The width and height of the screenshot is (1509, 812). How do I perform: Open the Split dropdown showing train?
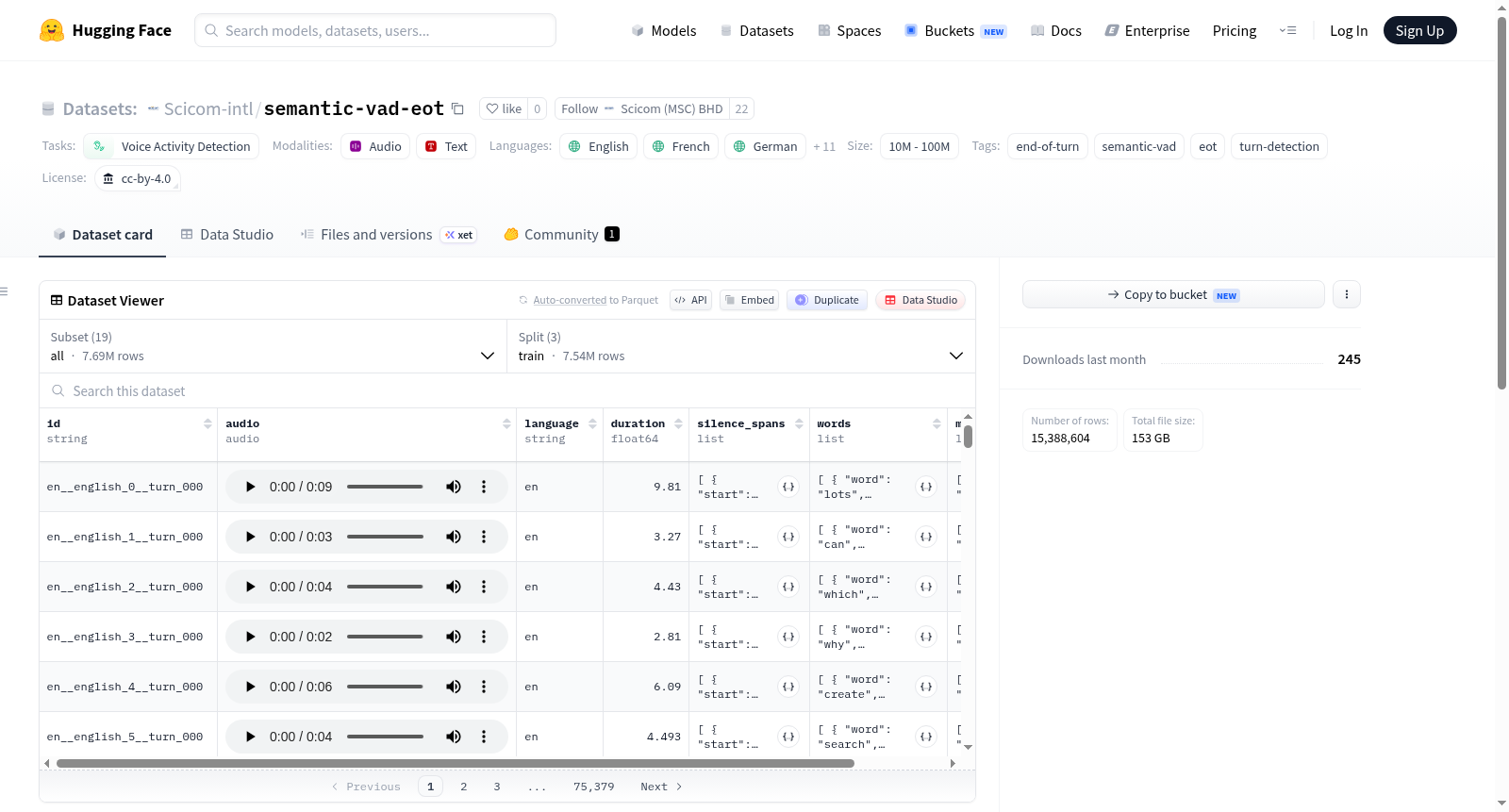click(741, 346)
